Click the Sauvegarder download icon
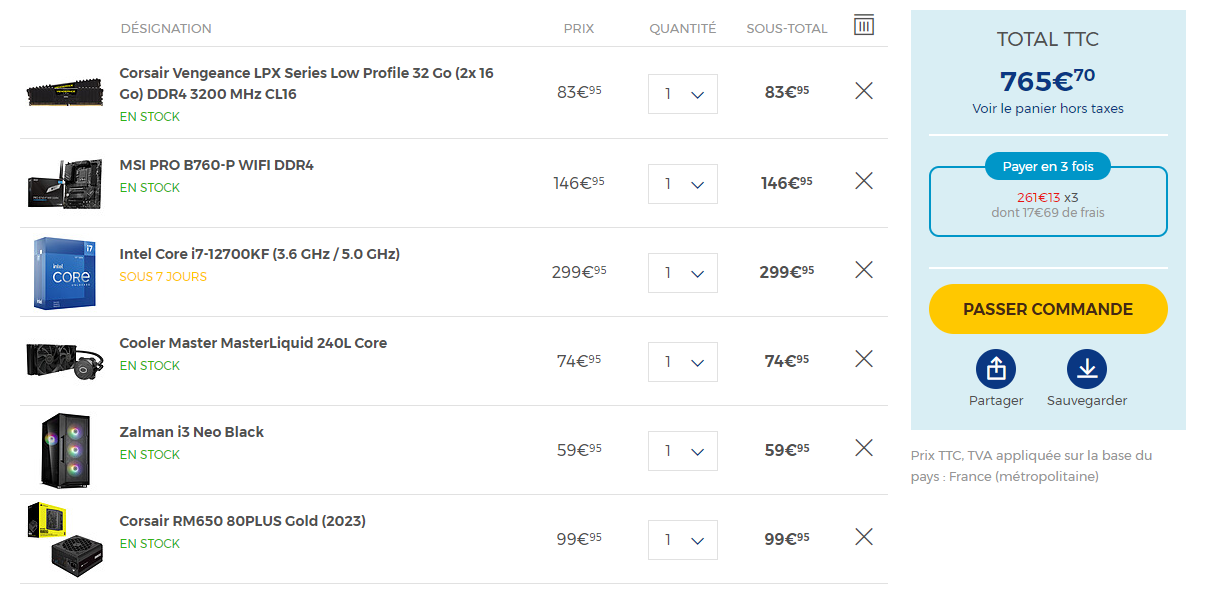Image resolution: width=1208 pixels, height=594 pixels. 1087,370
